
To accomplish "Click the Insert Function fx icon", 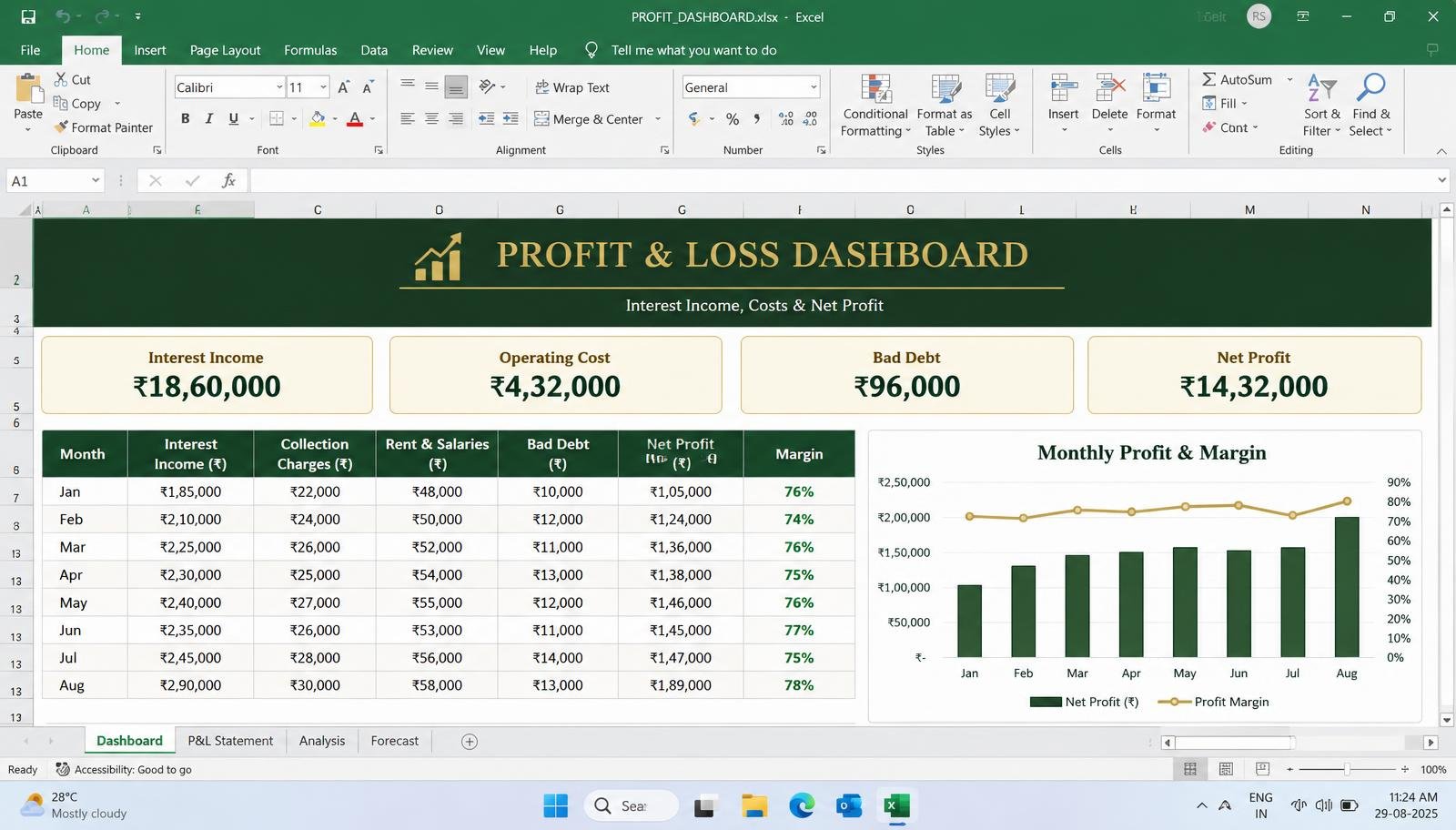I will 229,180.
